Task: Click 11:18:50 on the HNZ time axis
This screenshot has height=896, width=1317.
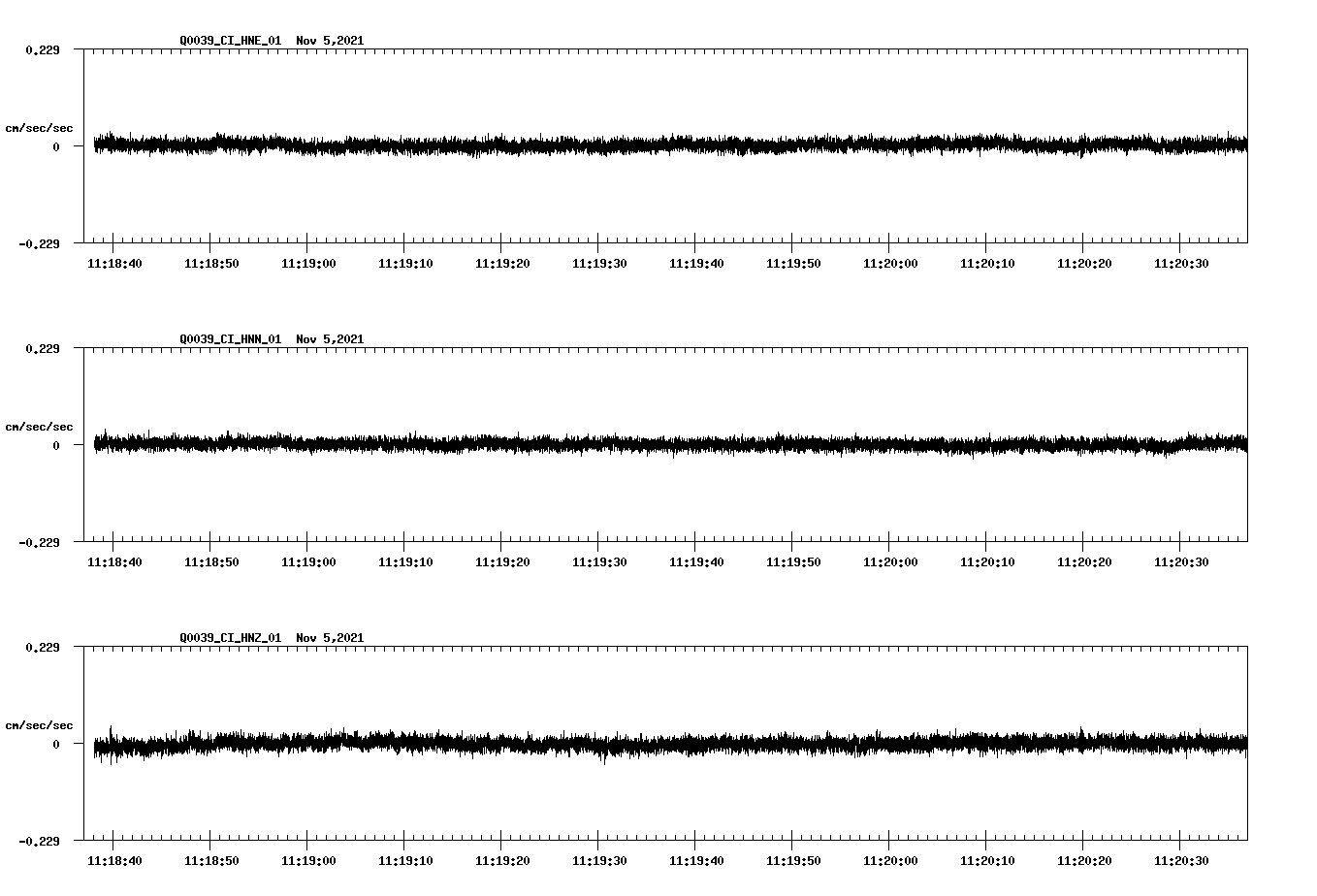Action: (x=211, y=861)
